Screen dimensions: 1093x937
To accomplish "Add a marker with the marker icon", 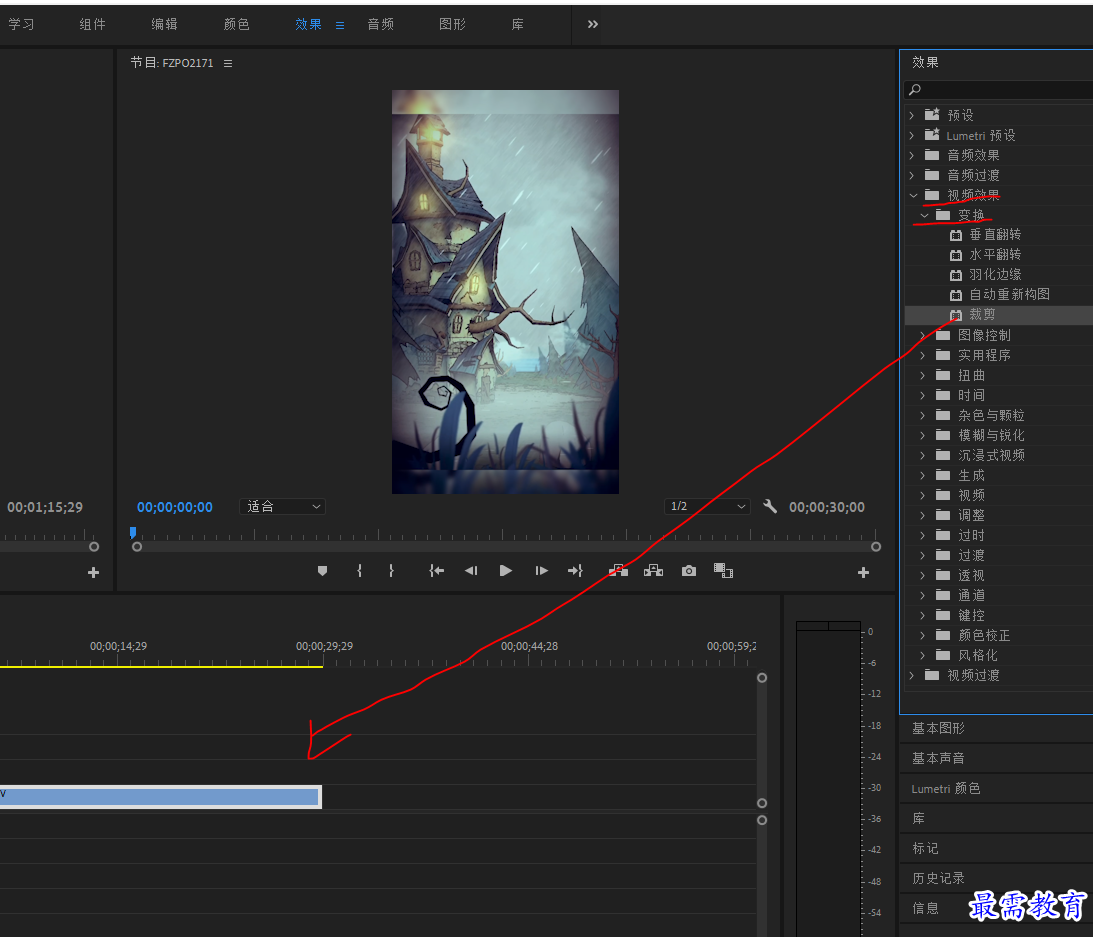I will tap(322, 571).
